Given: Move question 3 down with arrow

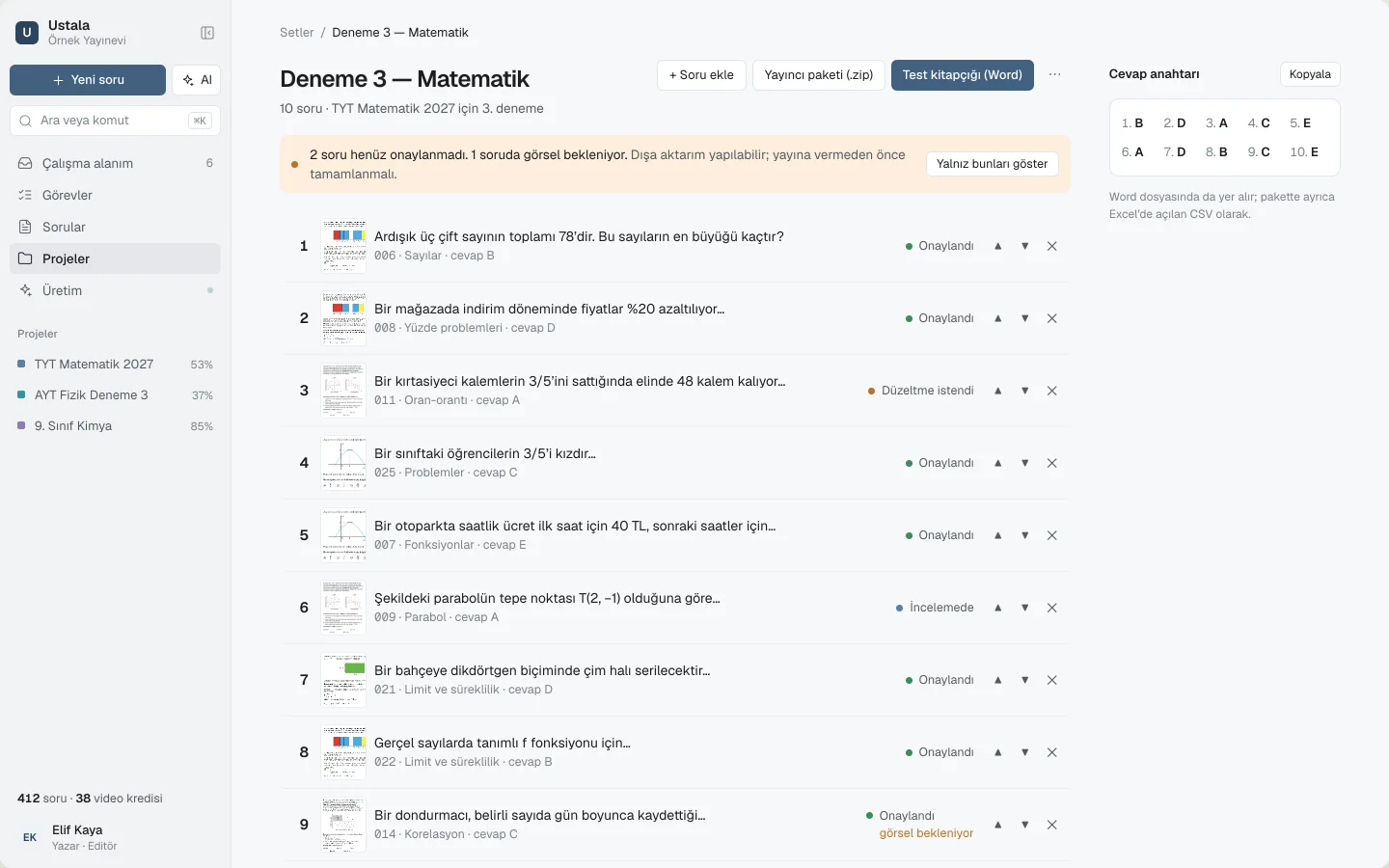Looking at the screenshot, I should pyautogui.click(x=1025, y=391).
